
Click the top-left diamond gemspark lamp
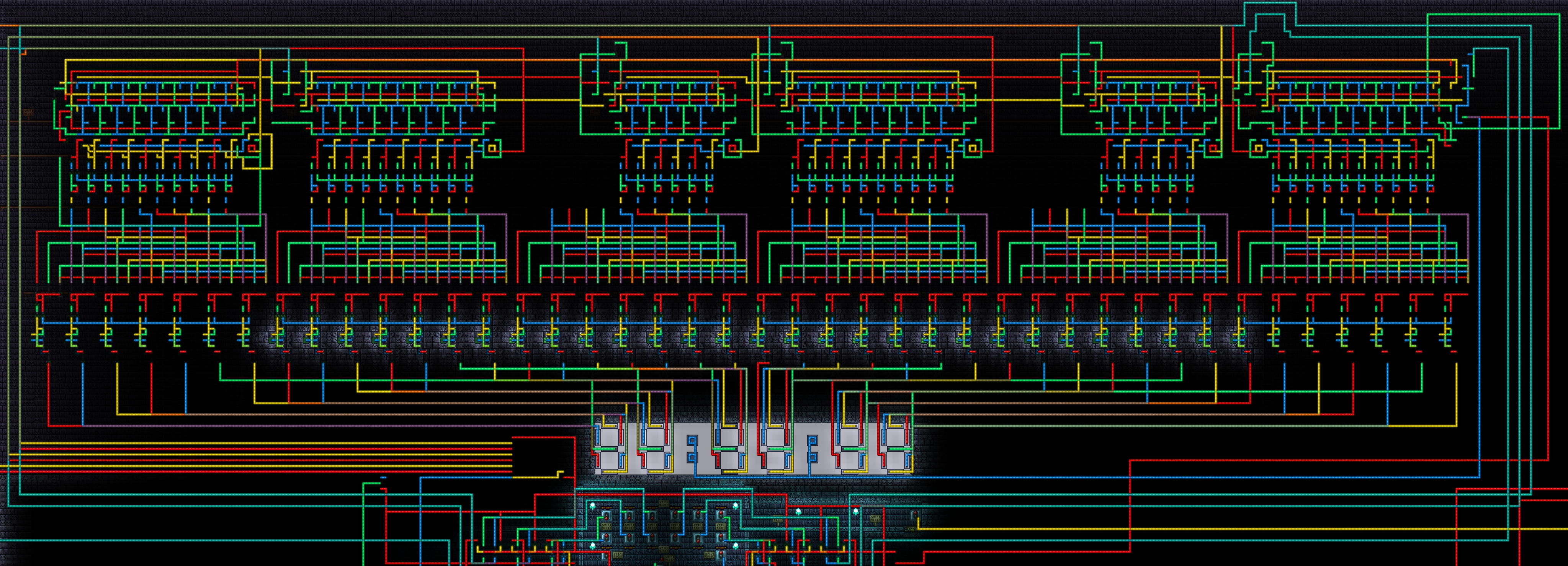pyautogui.click(x=593, y=506)
